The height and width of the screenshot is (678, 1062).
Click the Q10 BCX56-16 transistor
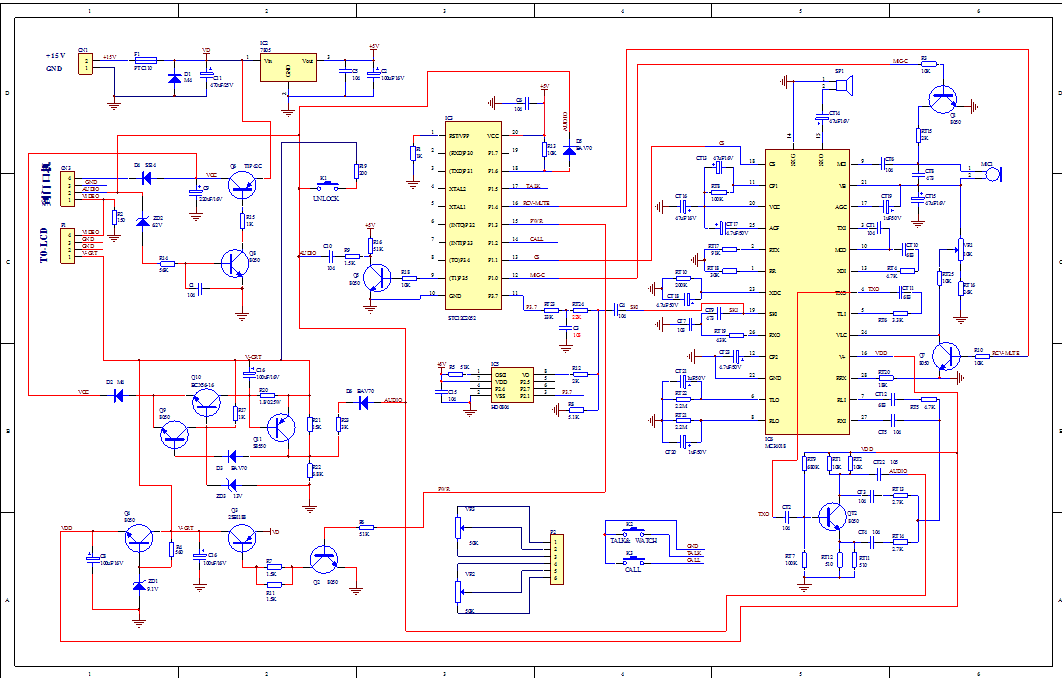(207, 402)
